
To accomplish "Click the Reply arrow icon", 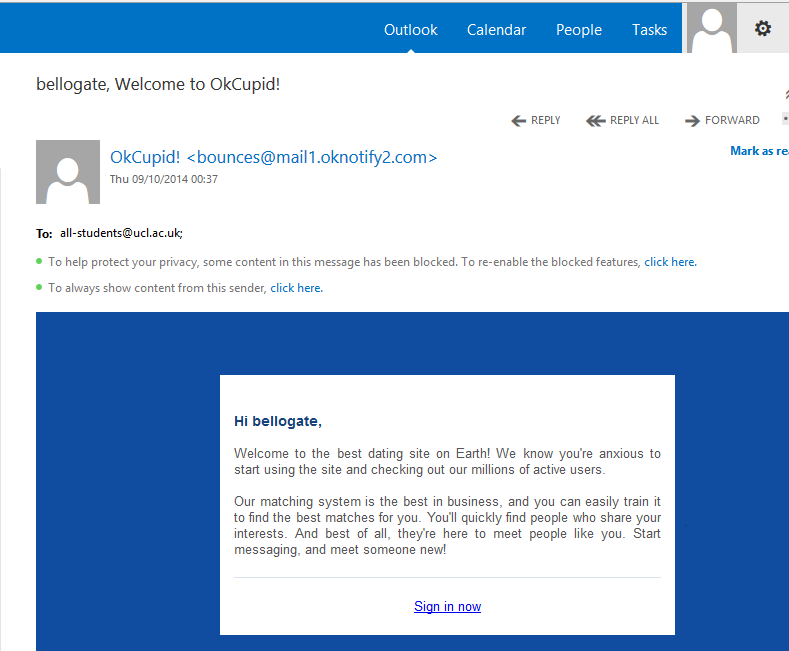I will tap(518, 121).
